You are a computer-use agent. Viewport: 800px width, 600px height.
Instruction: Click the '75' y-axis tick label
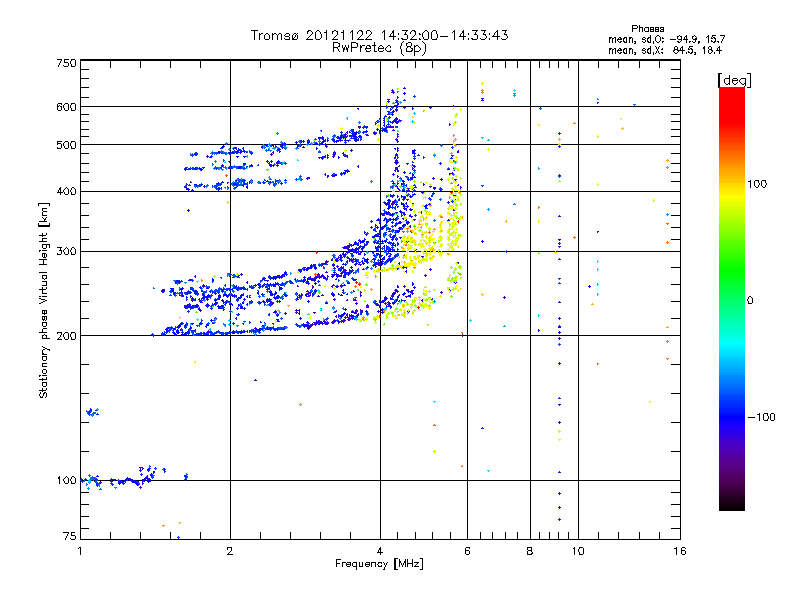pos(70,536)
